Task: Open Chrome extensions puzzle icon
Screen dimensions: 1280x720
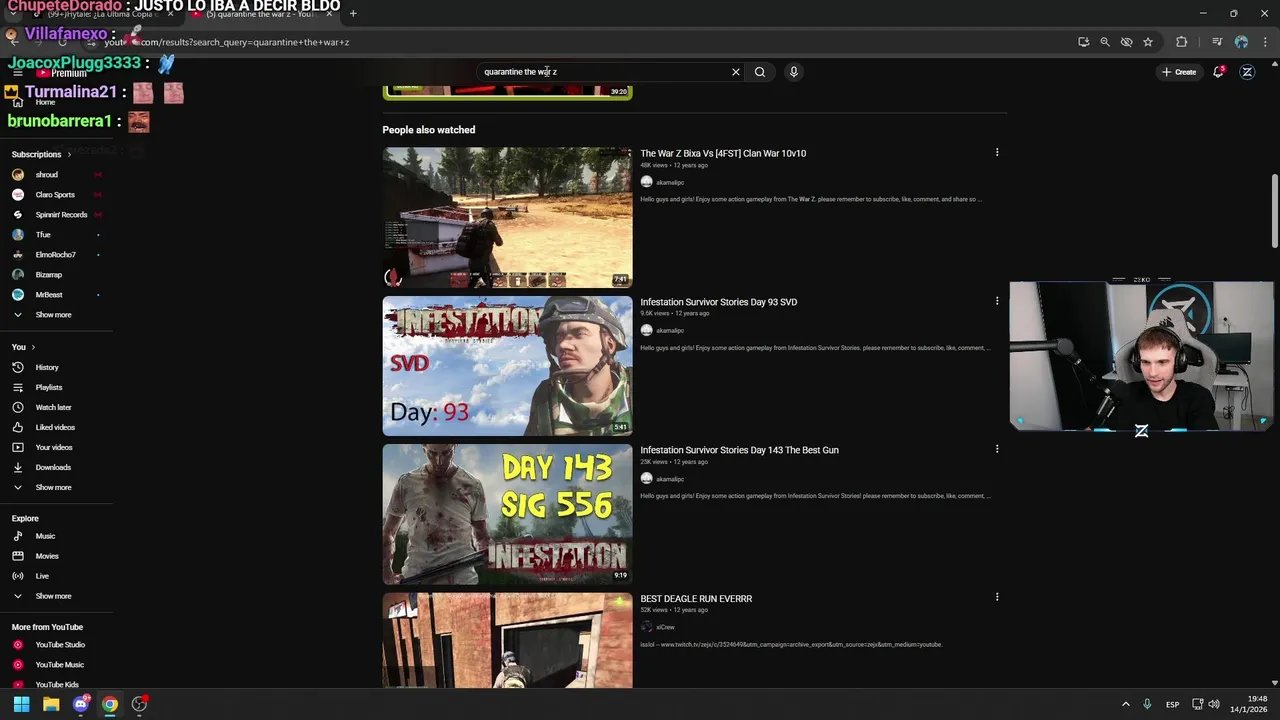Action: pyautogui.click(x=1182, y=42)
